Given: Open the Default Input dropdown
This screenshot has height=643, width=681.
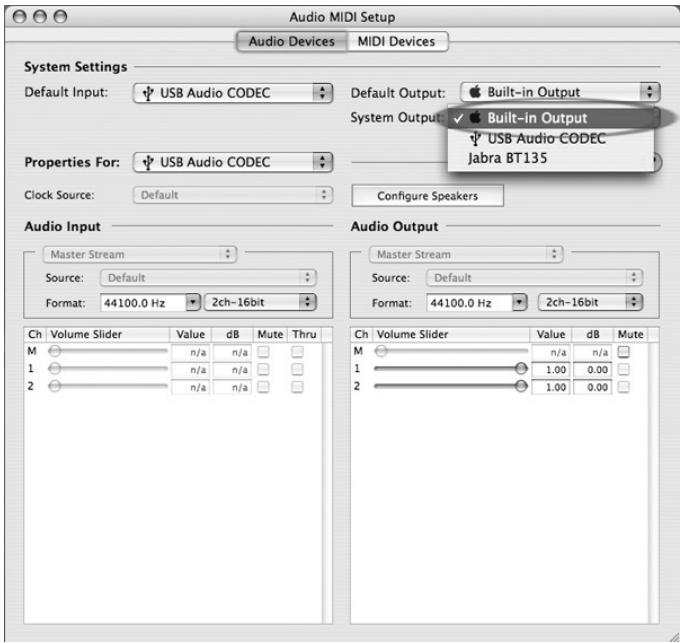Looking at the screenshot, I should pos(233,93).
